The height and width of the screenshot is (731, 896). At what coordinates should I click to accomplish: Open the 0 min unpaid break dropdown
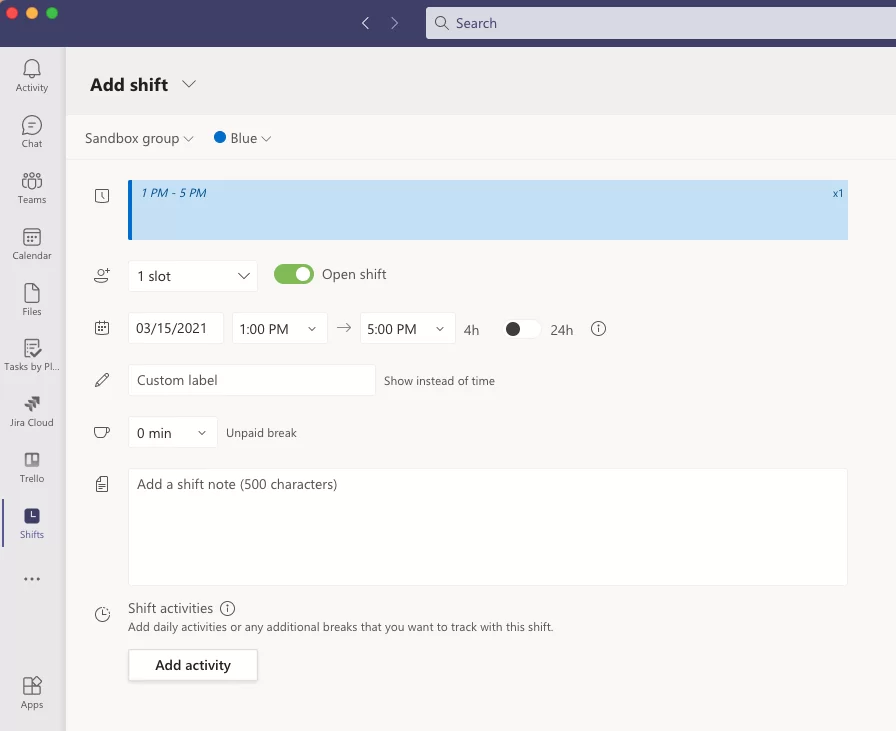(170, 432)
